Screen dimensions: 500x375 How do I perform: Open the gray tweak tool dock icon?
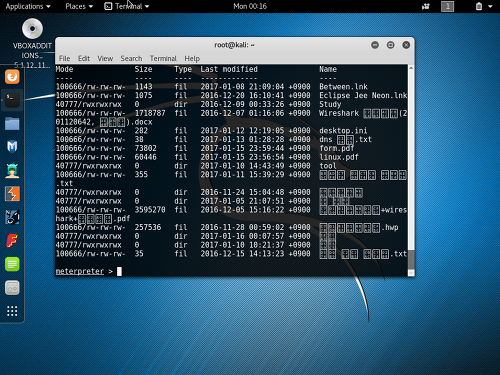(x=12, y=288)
